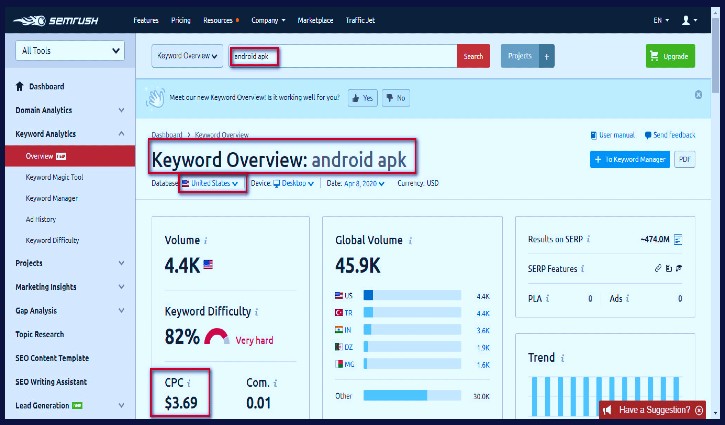Viewport: 725px width, 425px height.
Task: Open the date Apr 8, 2020 dropdown
Action: 364,184
